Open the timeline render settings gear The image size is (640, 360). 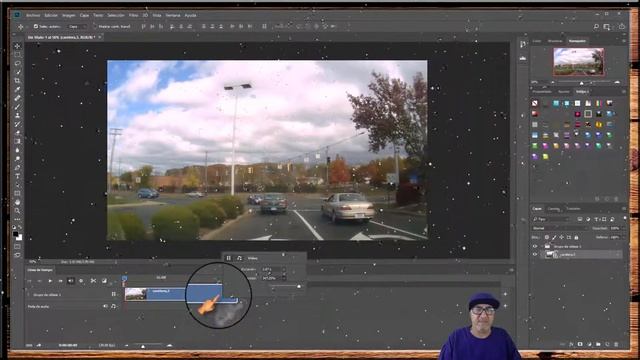click(x=81, y=281)
